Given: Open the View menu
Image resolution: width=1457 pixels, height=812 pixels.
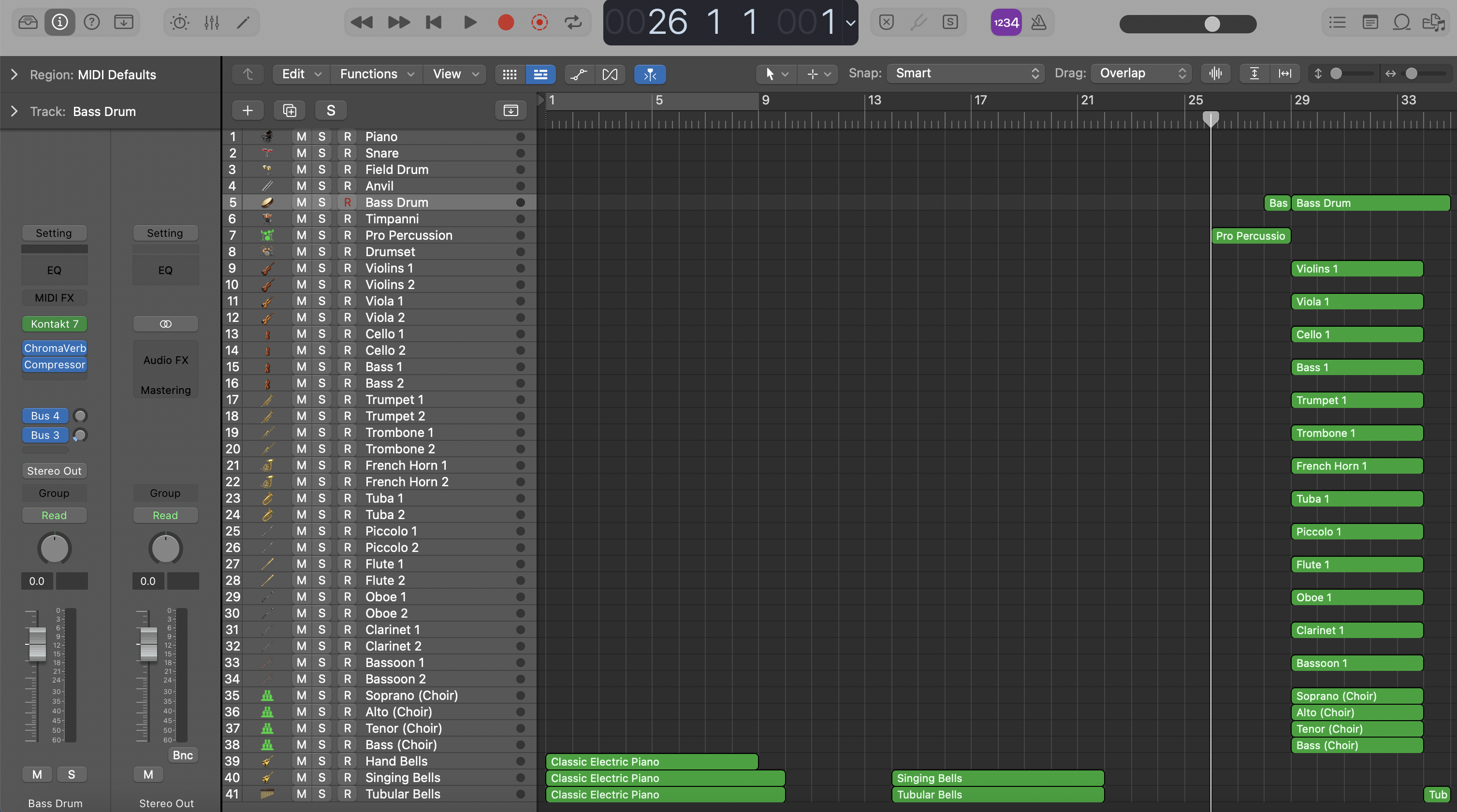Looking at the screenshot, I should (x=455, y=74).
